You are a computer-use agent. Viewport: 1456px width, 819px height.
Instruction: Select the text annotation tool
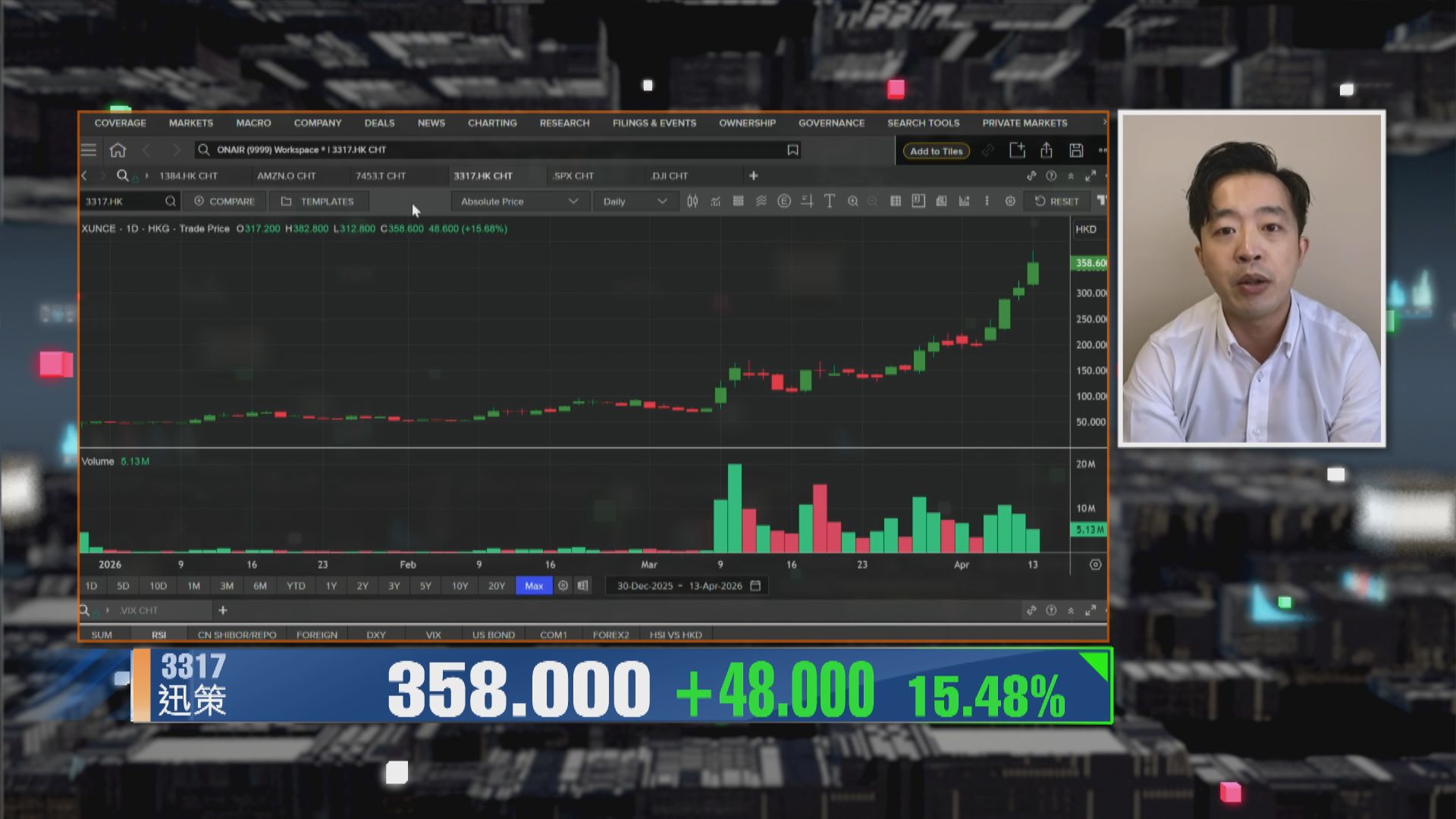tap(830, 201)
